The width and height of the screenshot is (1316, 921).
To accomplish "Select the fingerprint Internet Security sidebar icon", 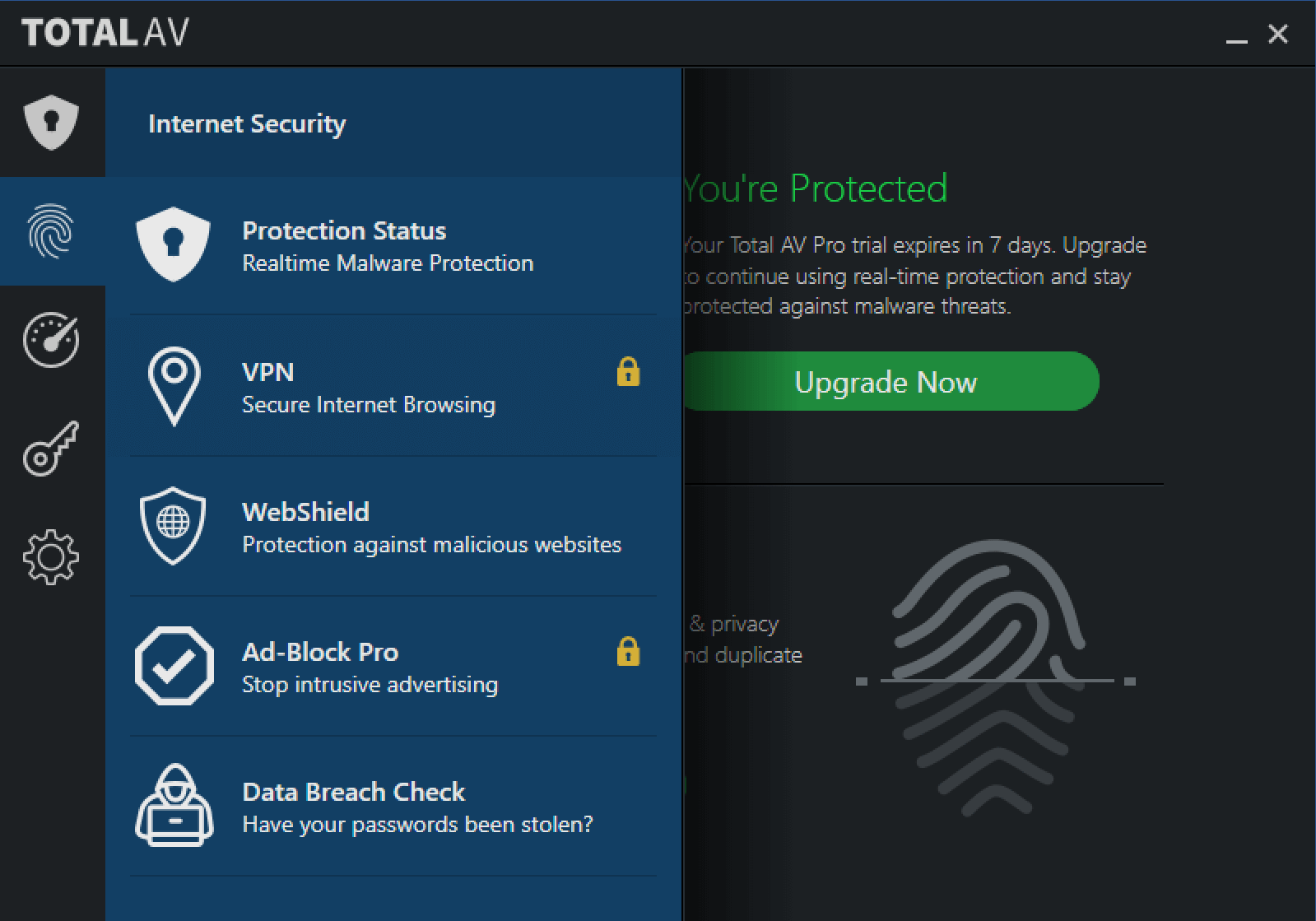I will click(51, 231).
